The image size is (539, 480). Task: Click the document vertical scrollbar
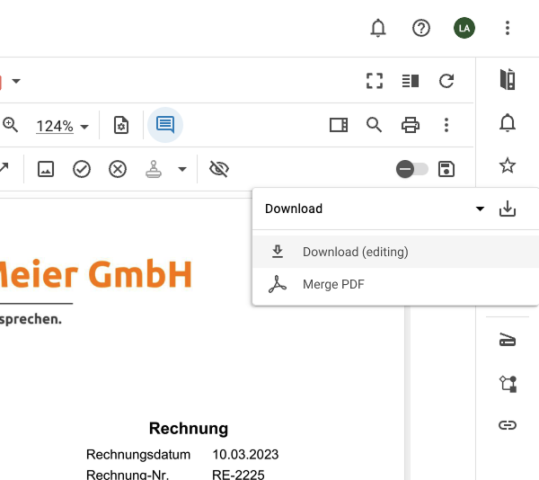click(x=407, y=392)
